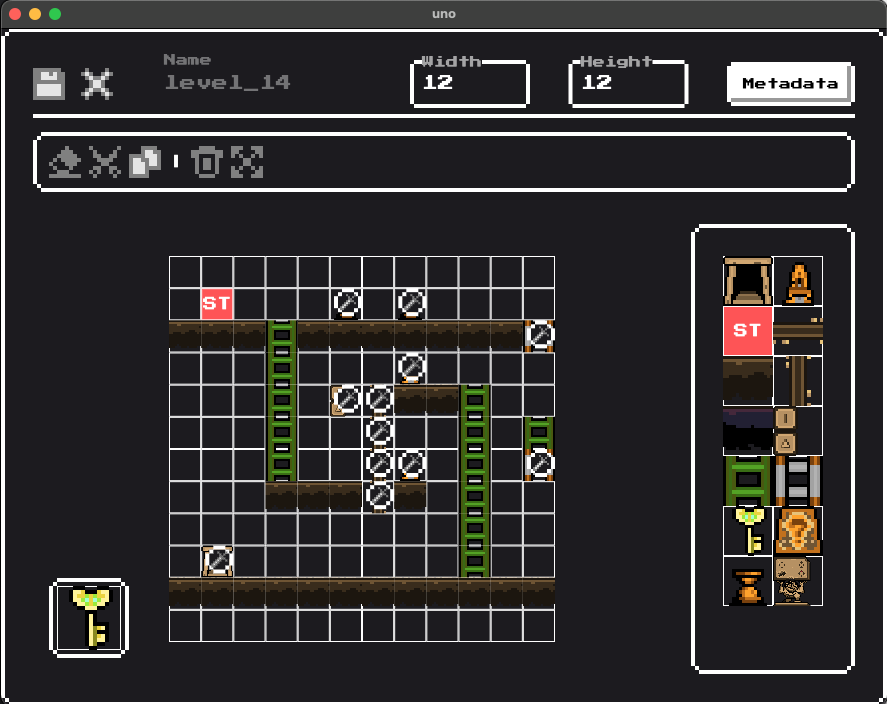
Task: Choose the green ladder tile in palette
Action: 747,481
